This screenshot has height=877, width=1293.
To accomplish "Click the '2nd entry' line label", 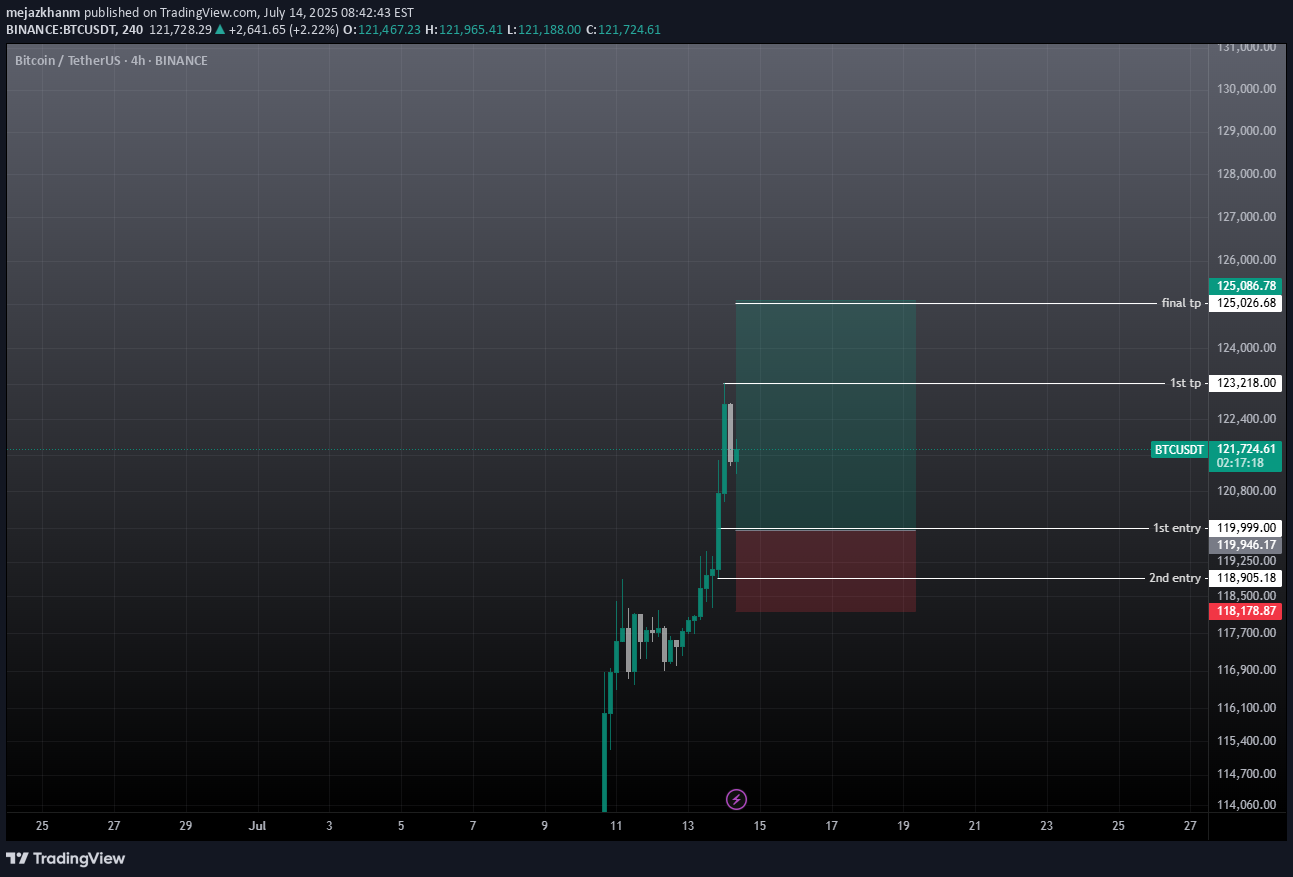I will [x=1175, y=578].
